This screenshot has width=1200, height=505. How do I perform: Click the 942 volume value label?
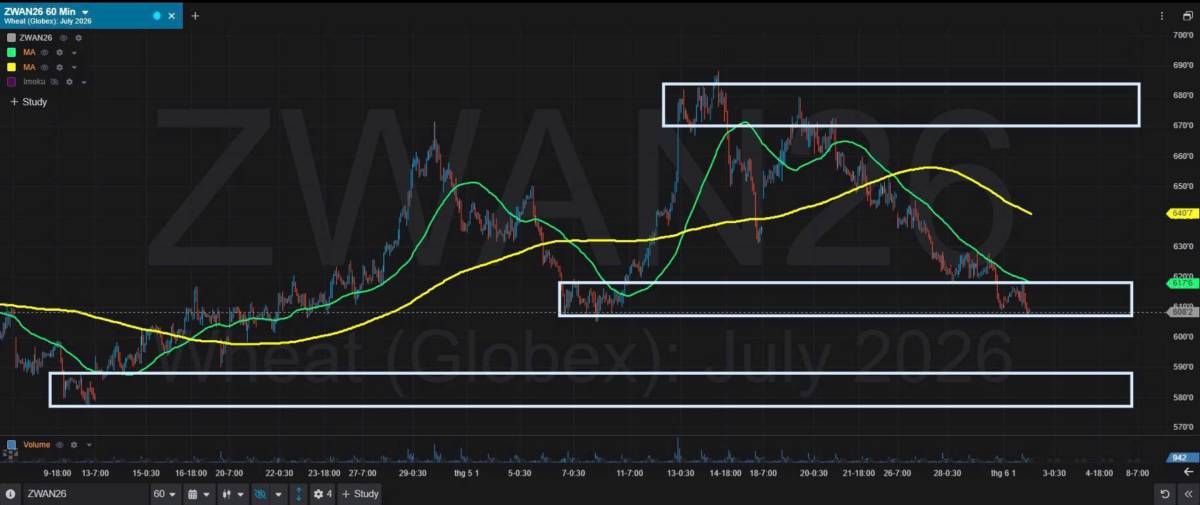(1181, 457)
